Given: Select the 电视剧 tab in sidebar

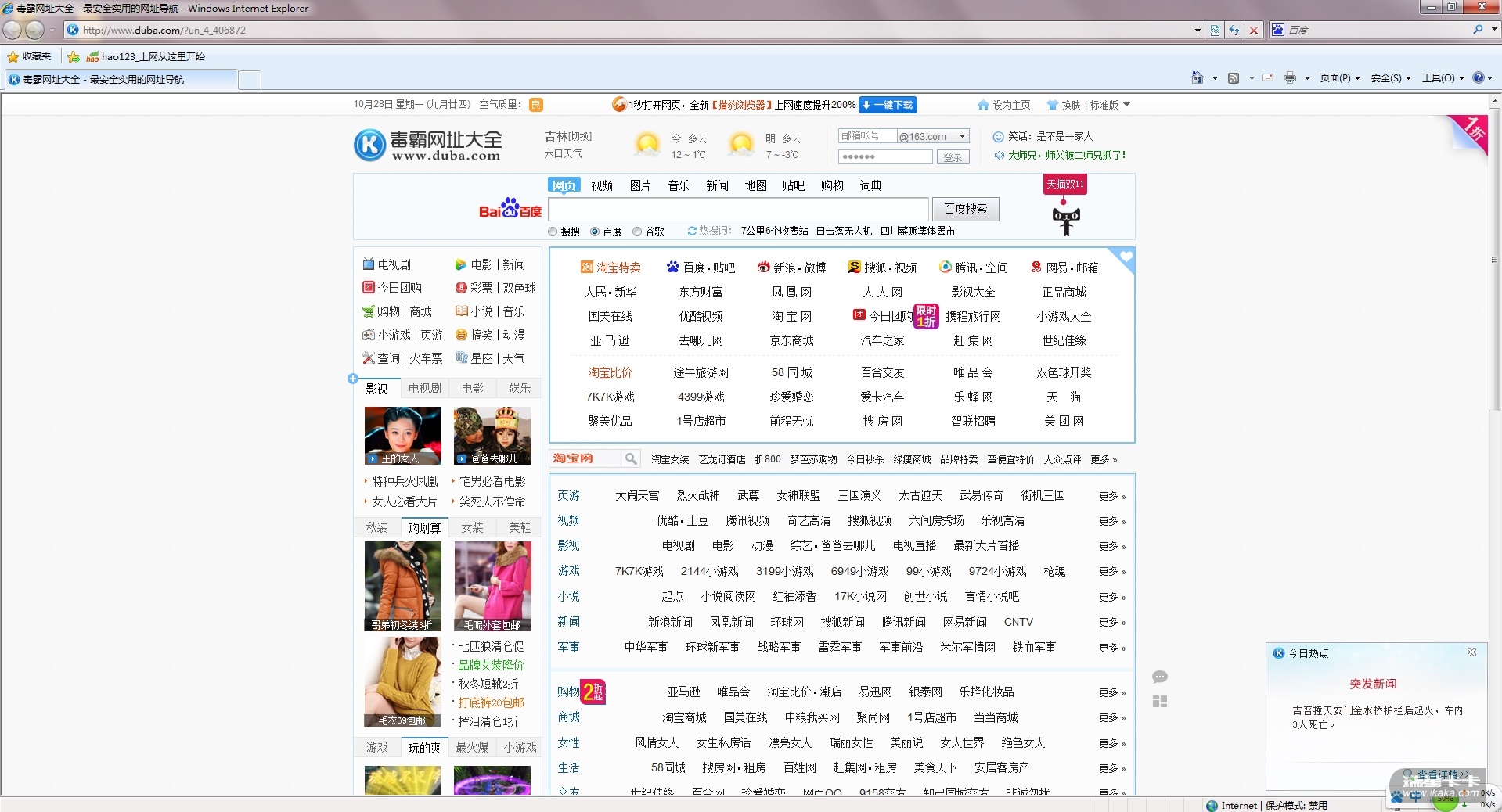Looking at the screenshot, I should pyautogui.click(x=424, y=388).
